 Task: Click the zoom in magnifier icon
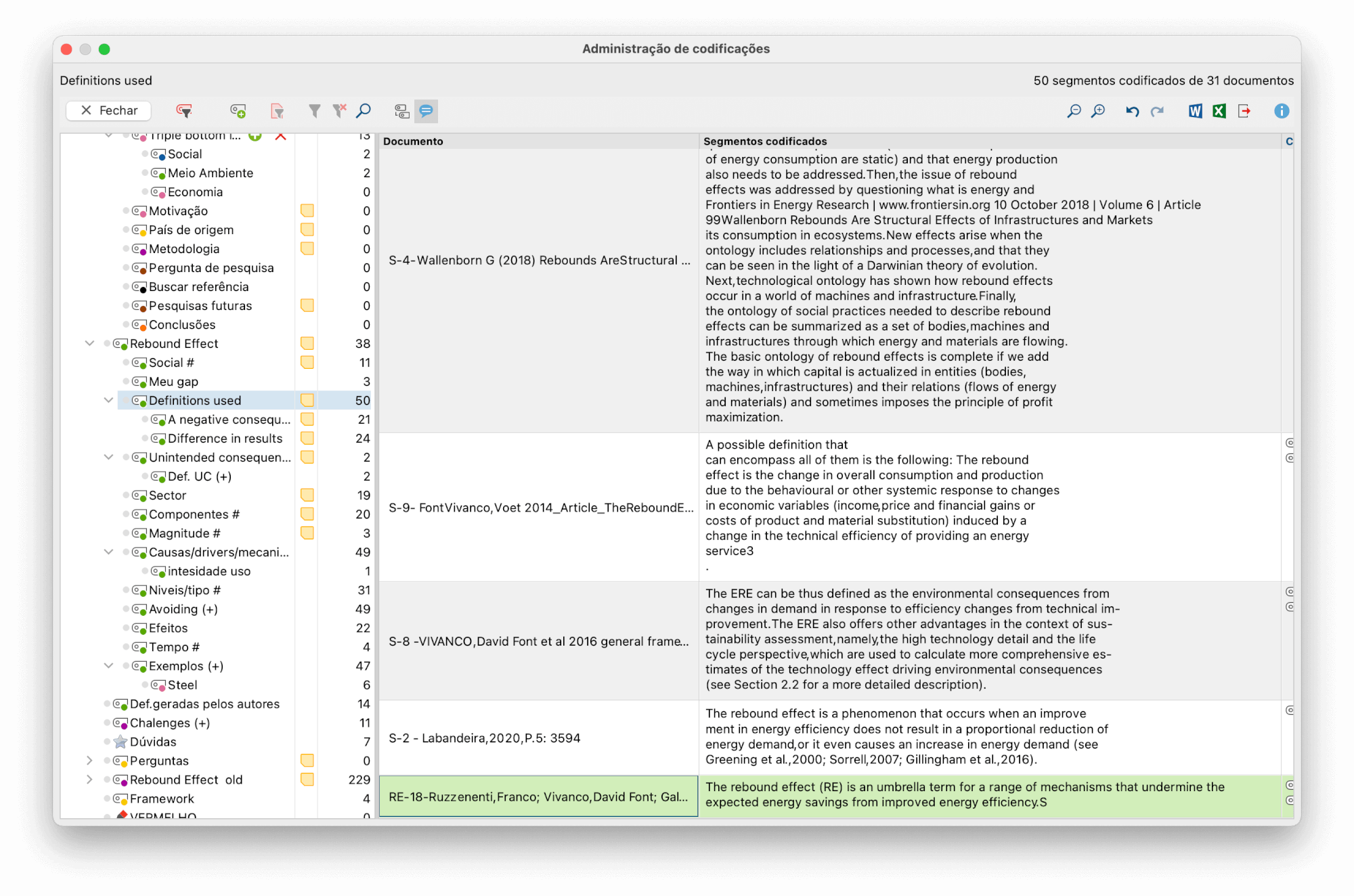click(x=1098, y=110)
